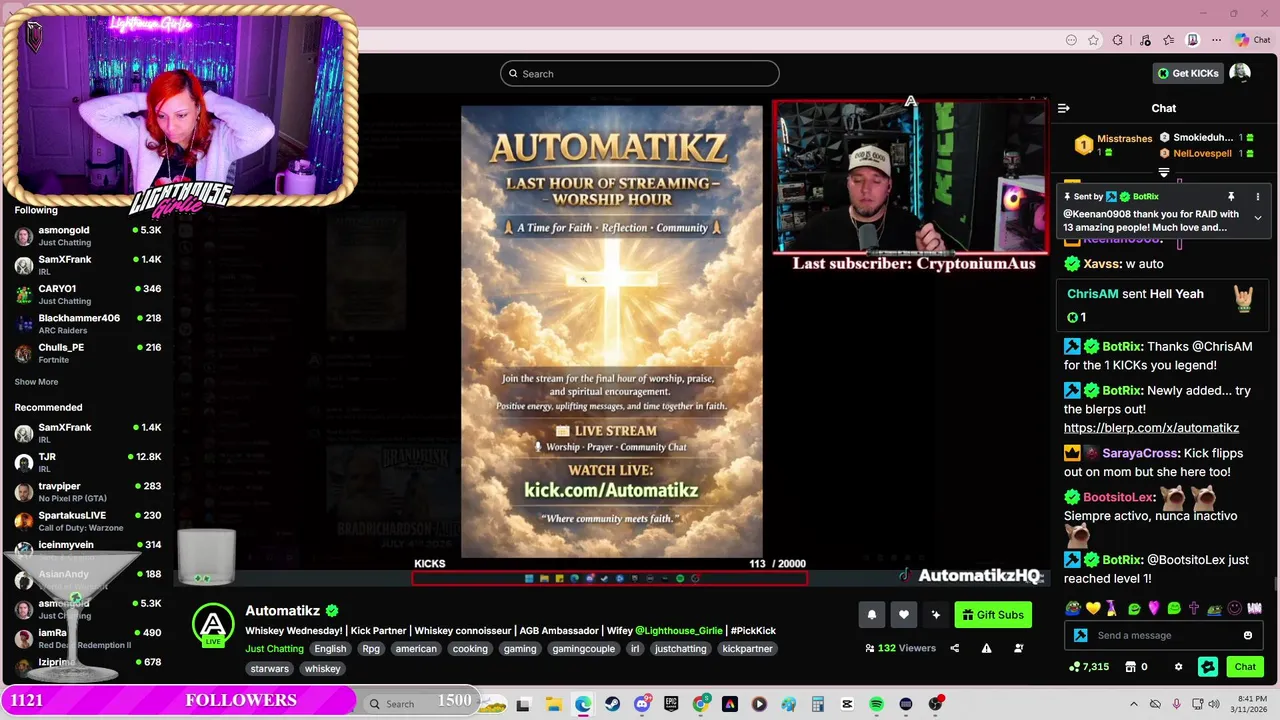Click the sparkle icon beside Gift Subs

(935, 615)
